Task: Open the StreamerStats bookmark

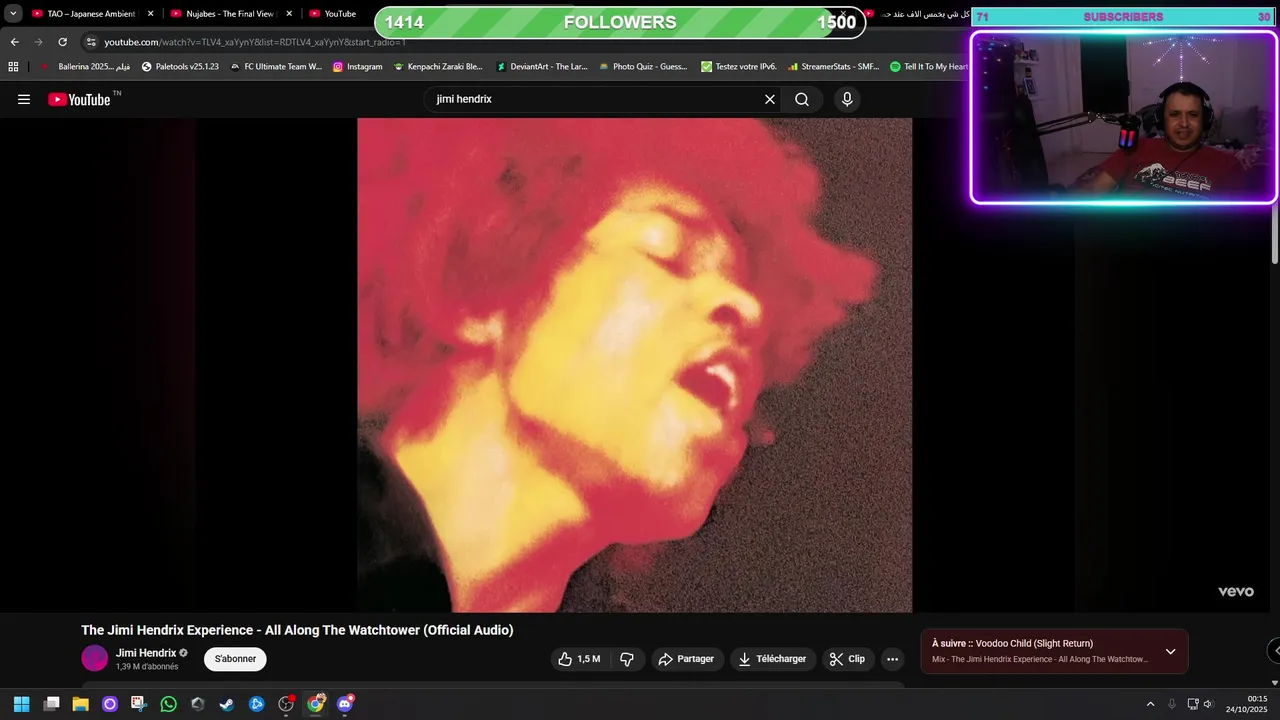Action: pyautogui.click(x=833, y=67)
